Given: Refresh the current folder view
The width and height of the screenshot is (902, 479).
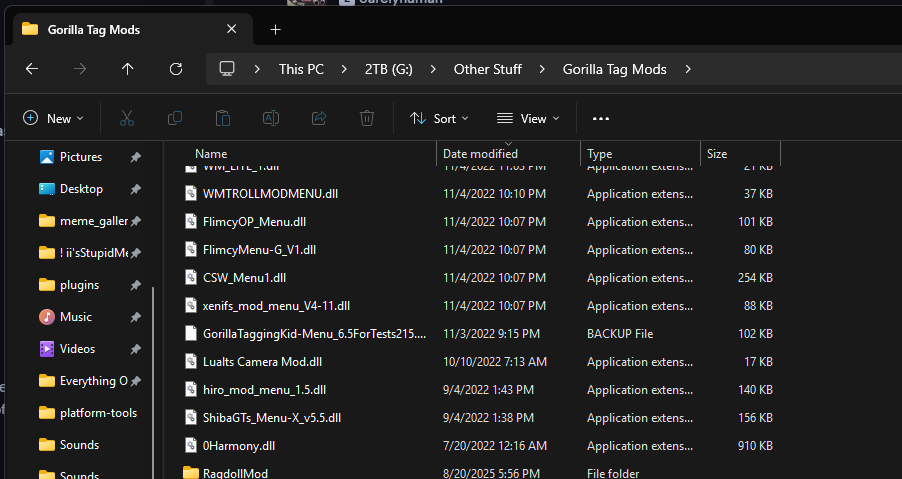Looking at the screenshot, I should click(176, 69).
